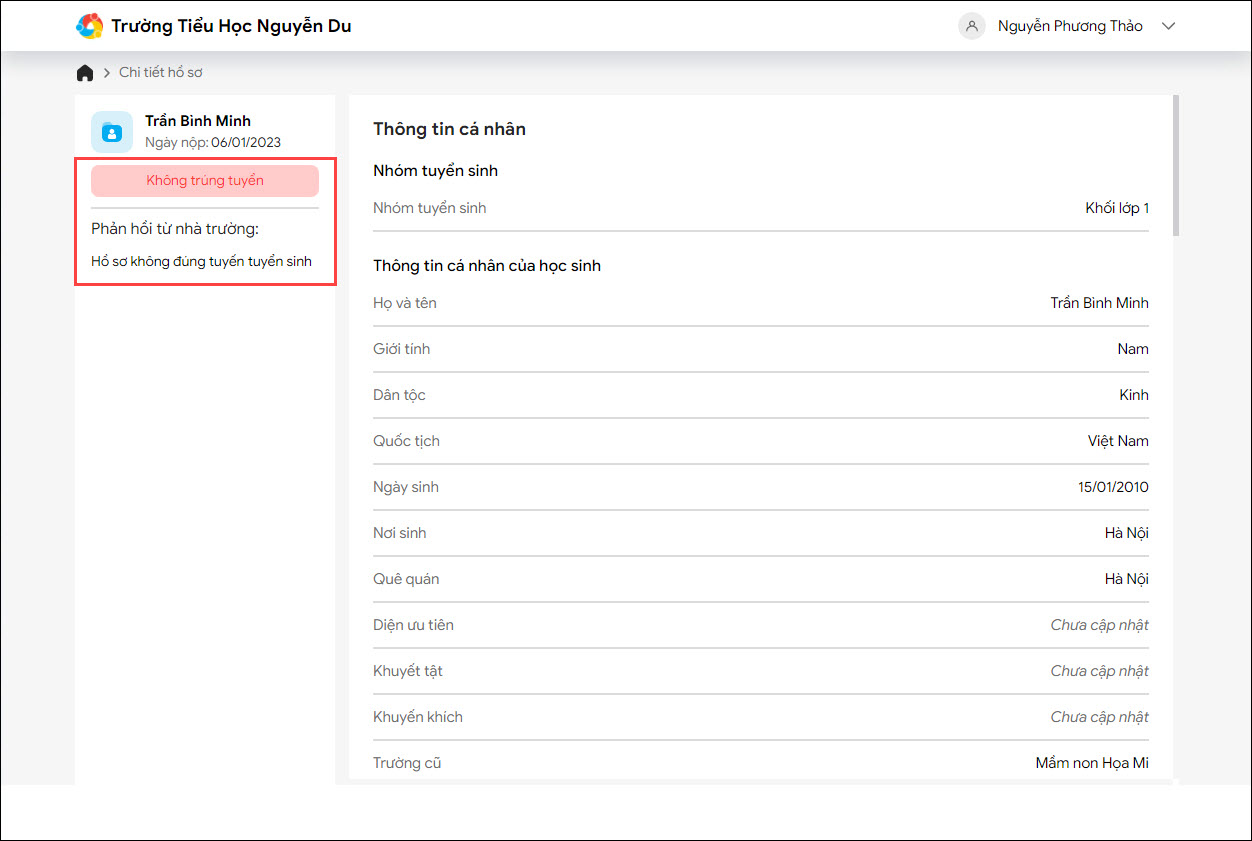Screen dimensions: 1252x841
Task: Click the school feedback message text
Action: 201,262
